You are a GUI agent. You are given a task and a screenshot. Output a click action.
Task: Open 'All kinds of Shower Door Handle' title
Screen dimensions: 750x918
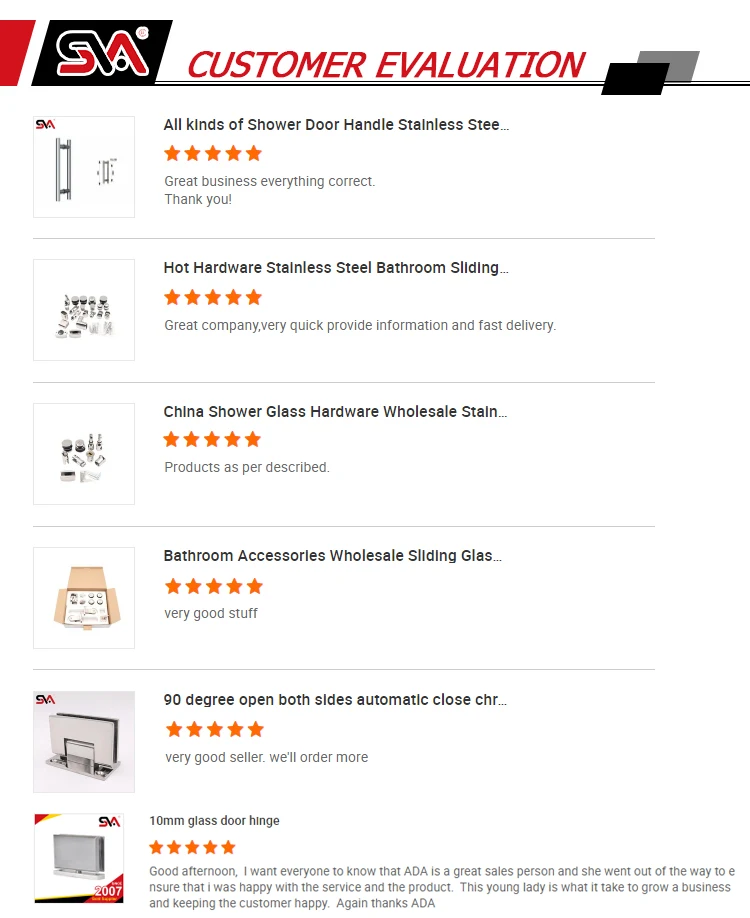[336, 125]
